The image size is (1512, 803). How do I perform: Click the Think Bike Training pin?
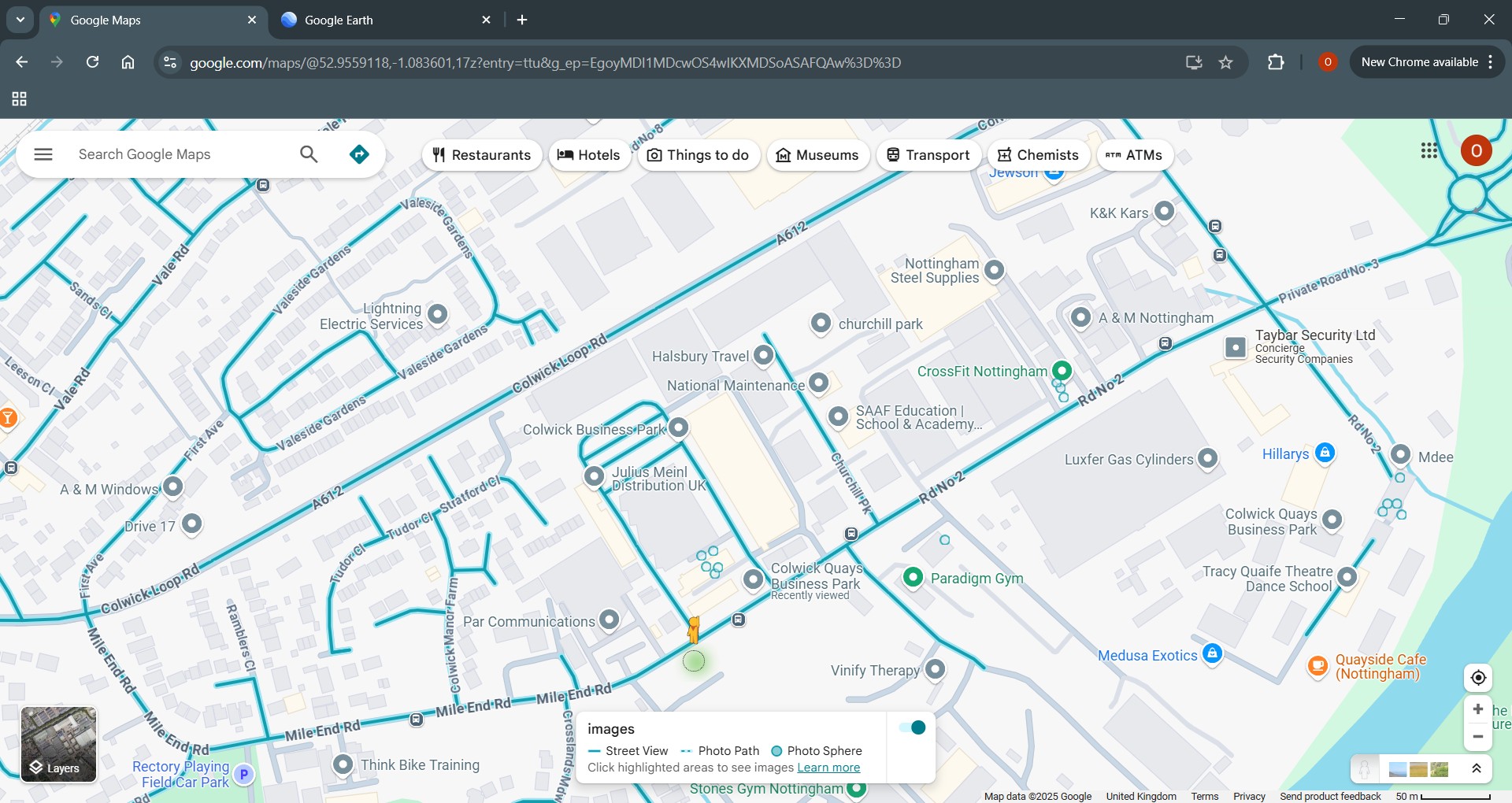[343, 764]
